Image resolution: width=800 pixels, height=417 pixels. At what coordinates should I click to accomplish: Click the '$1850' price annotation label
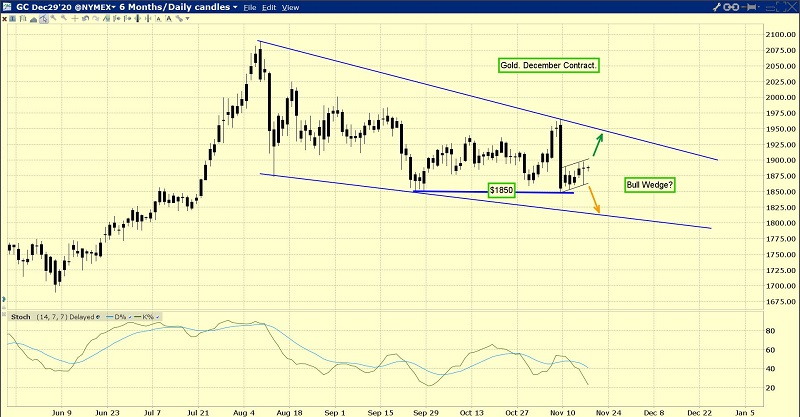pos(501,190)
